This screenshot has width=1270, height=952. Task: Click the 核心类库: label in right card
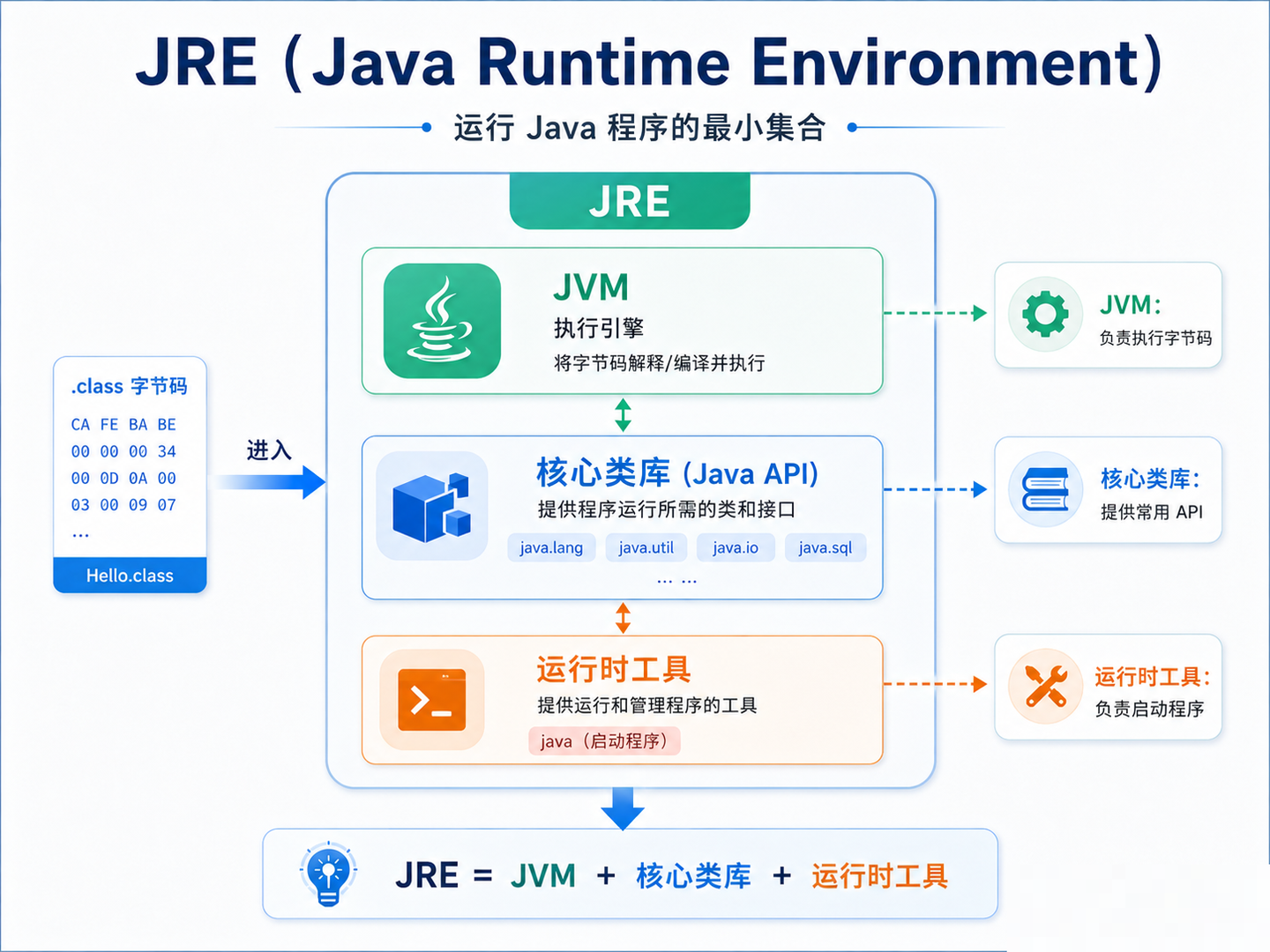pyautogui.click(x=1151, y=479)
